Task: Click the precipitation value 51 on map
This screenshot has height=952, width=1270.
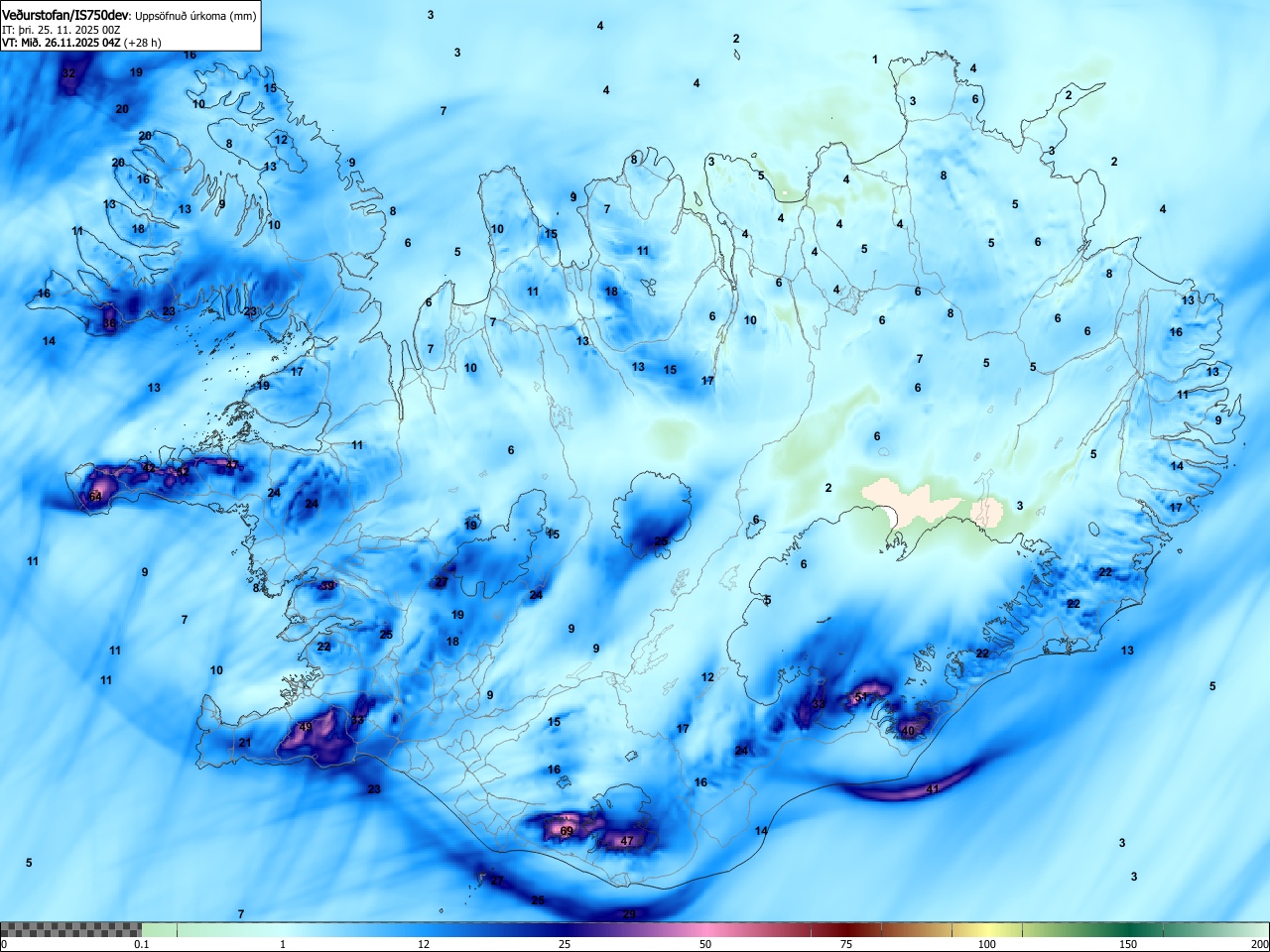Action: [861, 698]
